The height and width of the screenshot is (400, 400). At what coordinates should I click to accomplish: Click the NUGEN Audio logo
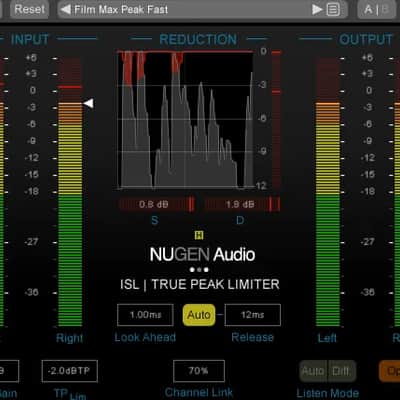[x=202, y=255]
